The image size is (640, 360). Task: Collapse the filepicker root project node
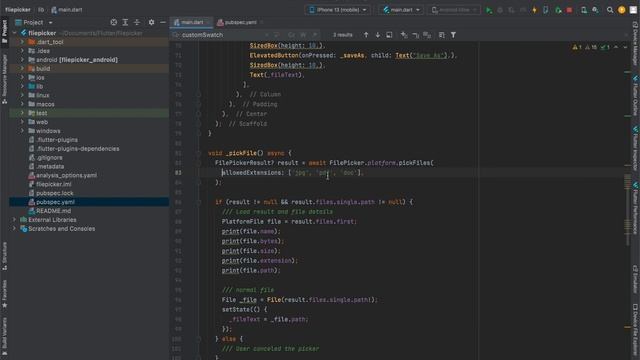click(x=14, y=33)
